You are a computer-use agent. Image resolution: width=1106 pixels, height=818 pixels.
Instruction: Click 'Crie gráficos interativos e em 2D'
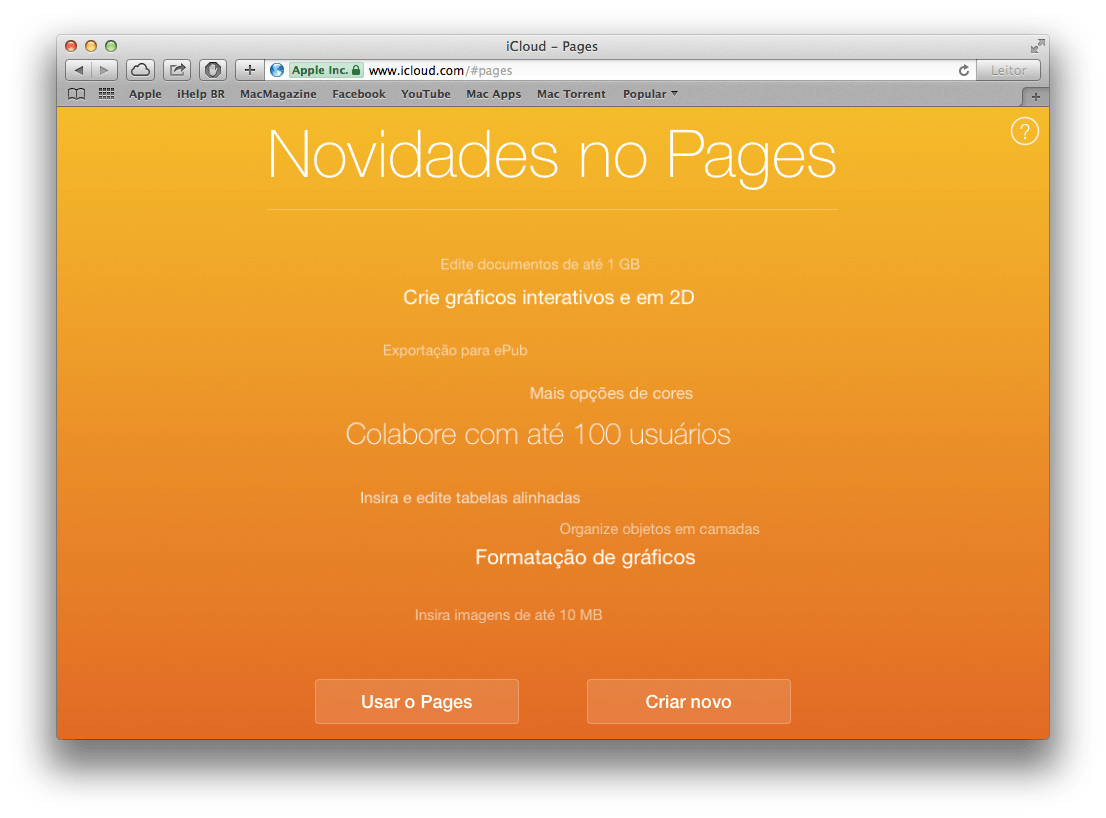[x=548, y=298]
